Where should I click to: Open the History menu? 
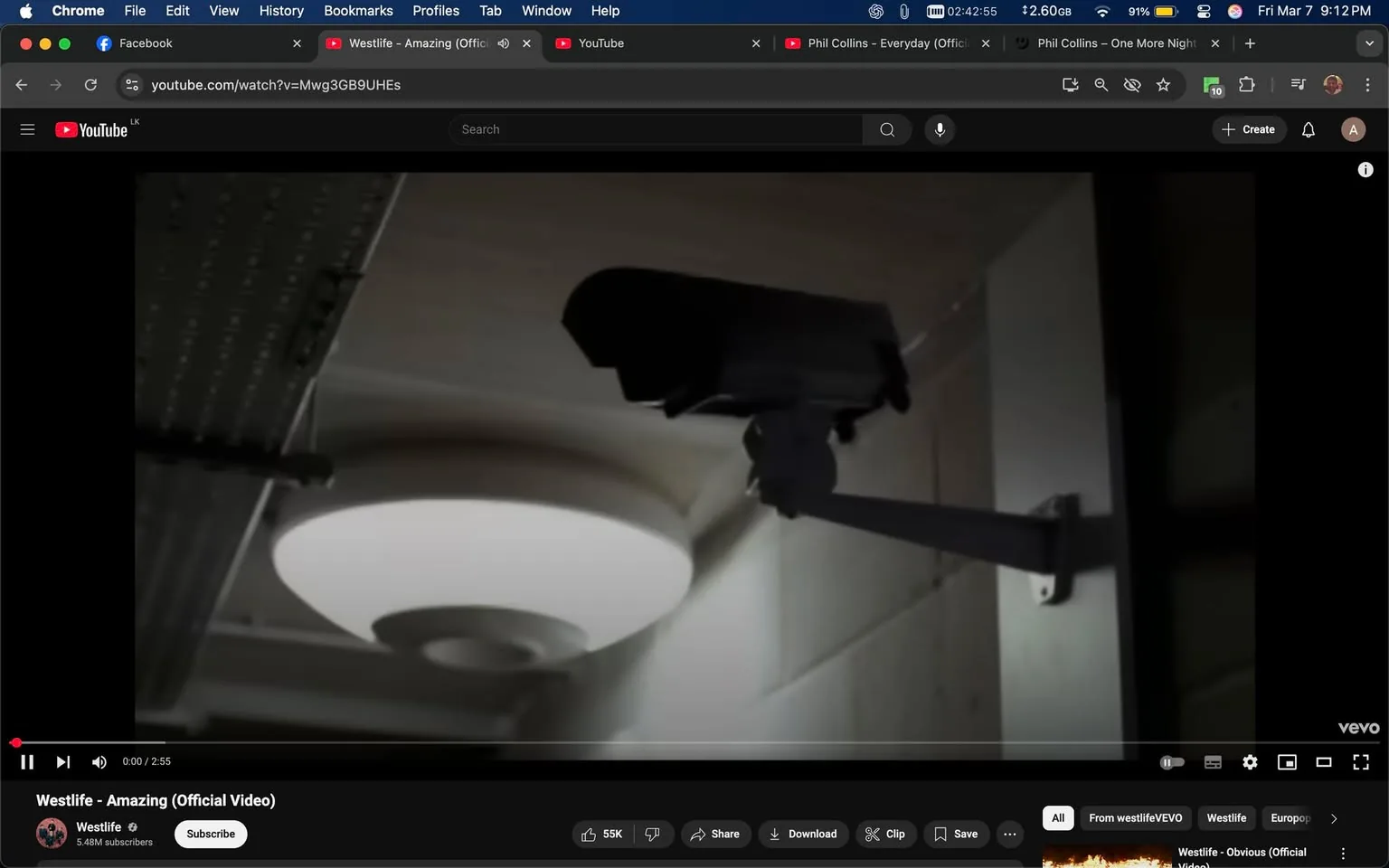pyautogui.click(x=280, y=11)
